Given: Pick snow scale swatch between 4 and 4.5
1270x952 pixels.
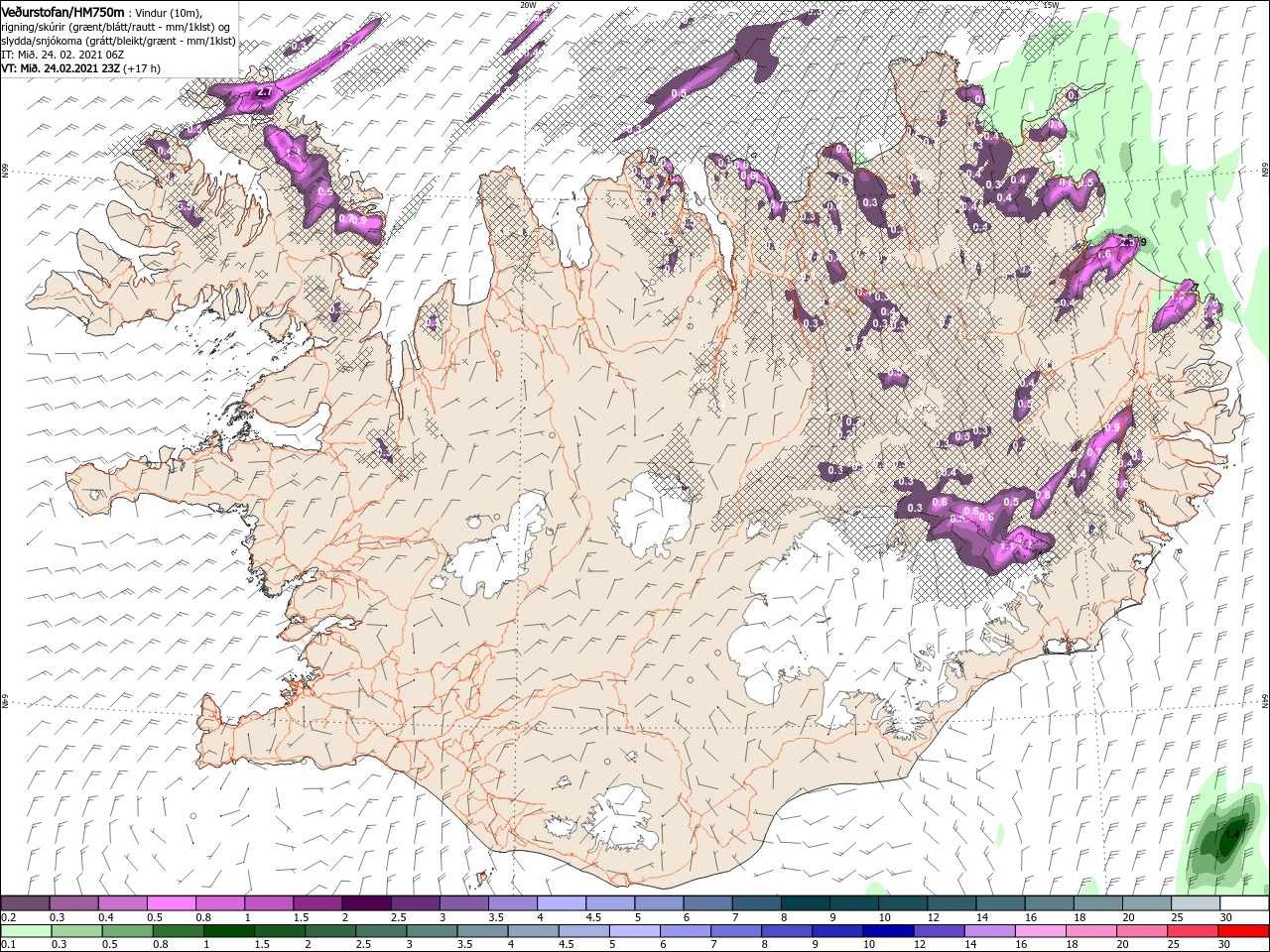Looking at the screenshot, I should 562,902.
